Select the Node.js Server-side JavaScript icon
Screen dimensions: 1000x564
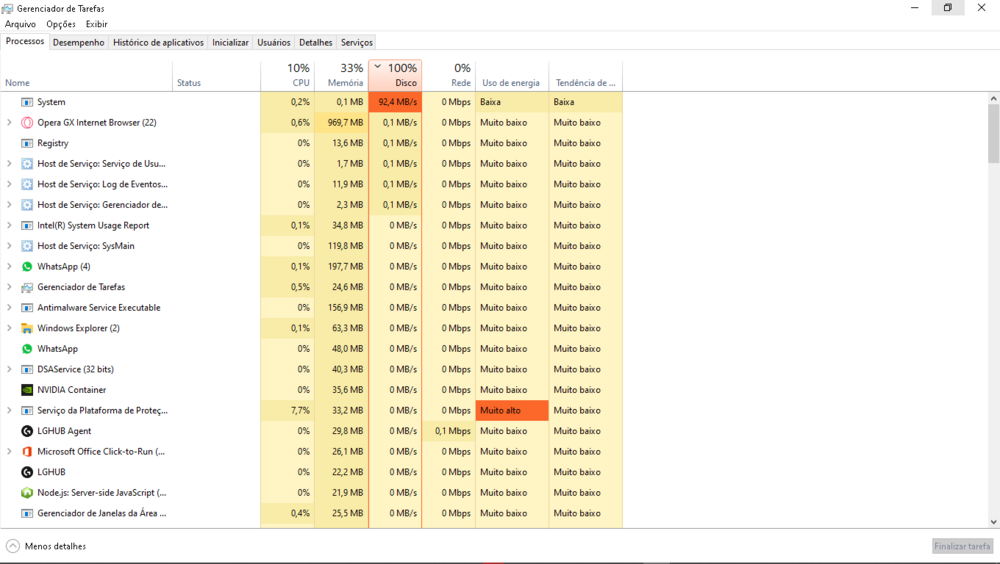(27, 493)
